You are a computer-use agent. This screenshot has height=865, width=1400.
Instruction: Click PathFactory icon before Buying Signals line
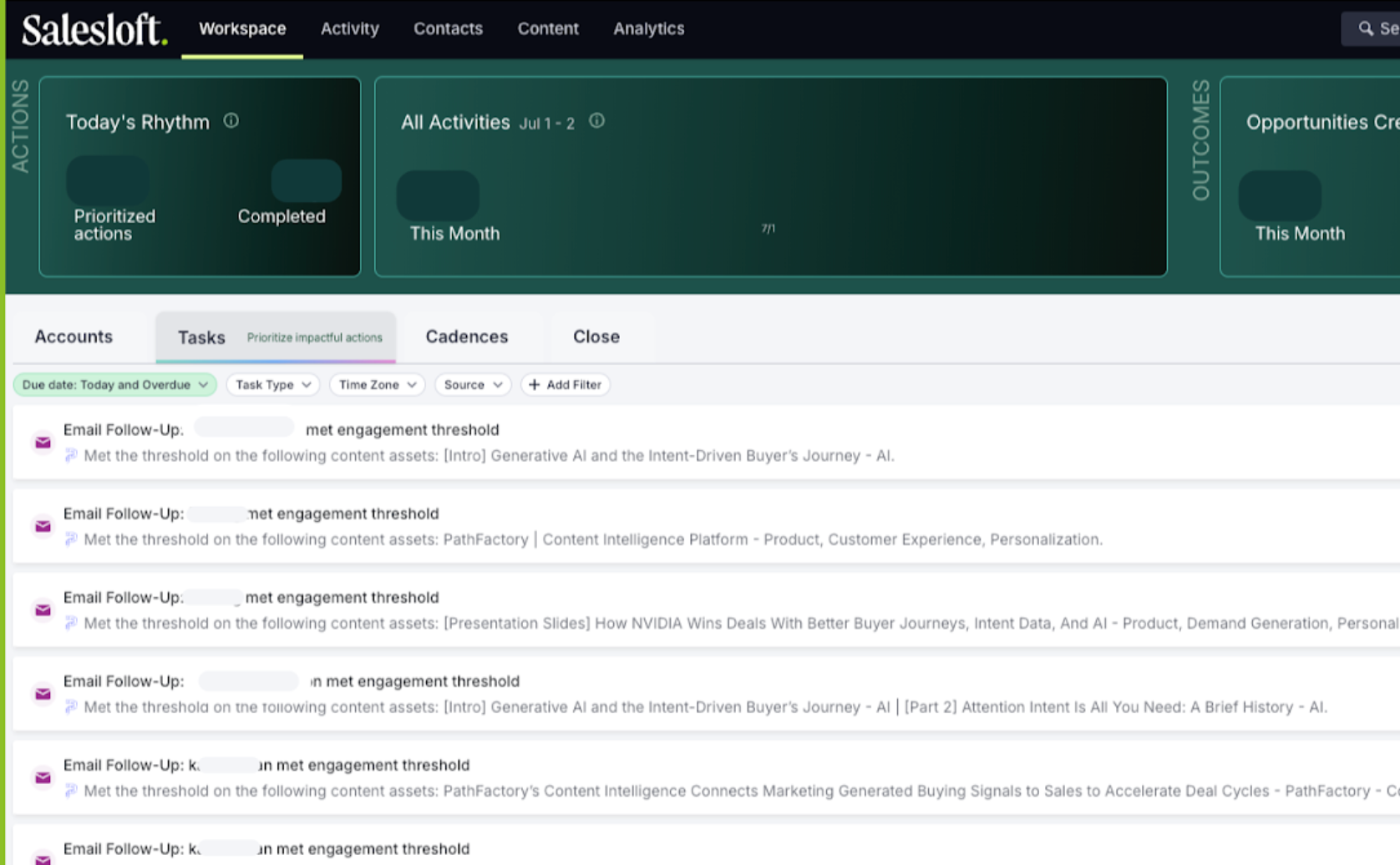pyautogui.click(x=71, y=791)
